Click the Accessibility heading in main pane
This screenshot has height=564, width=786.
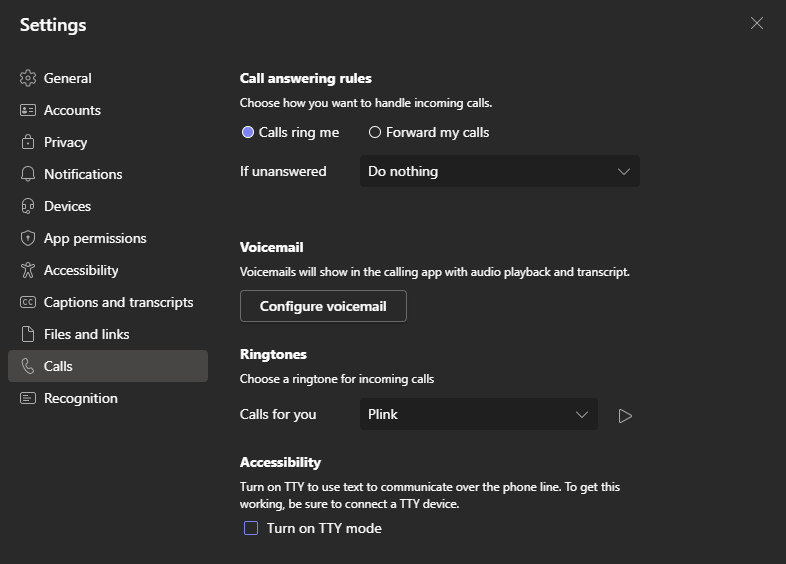pyautogui.click(x=280, y=462)
